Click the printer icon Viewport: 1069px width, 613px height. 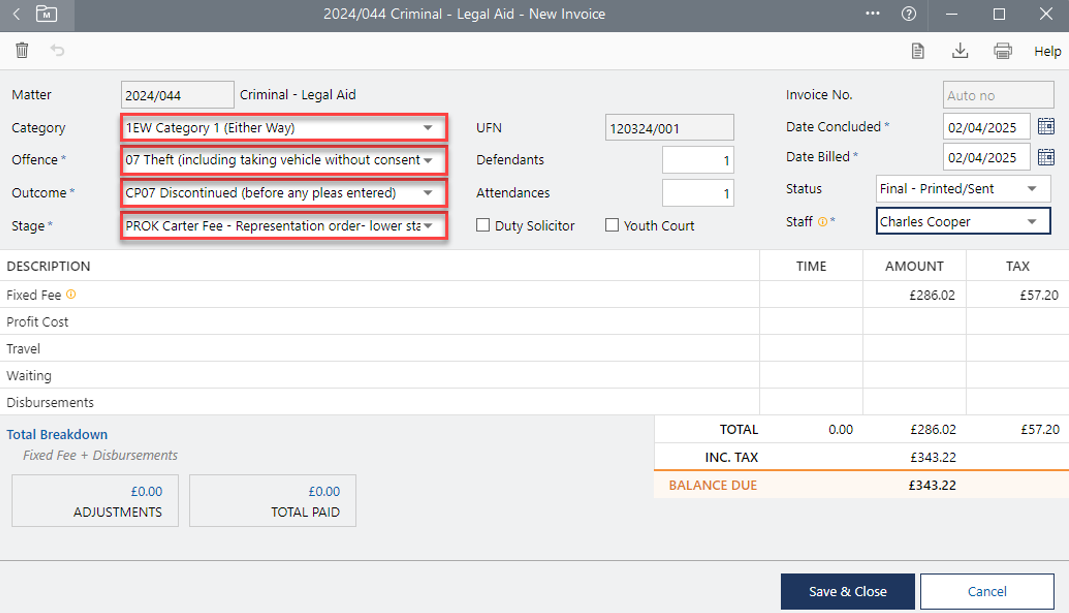(1002, 51)
